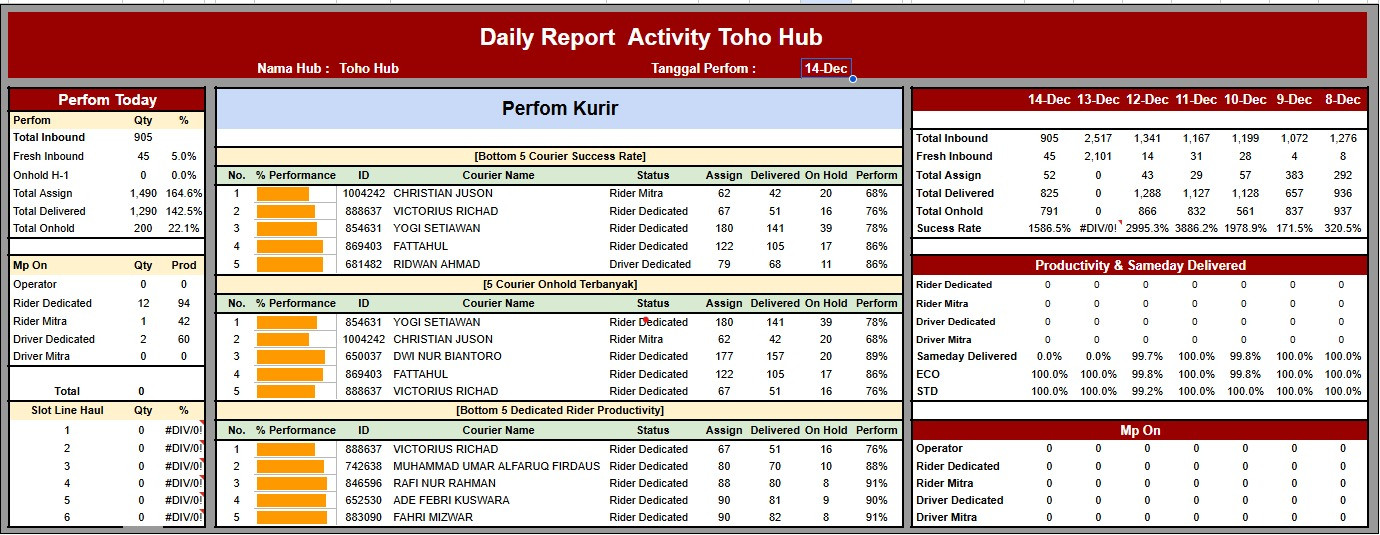Click the 11-Dec column header
This screenshot has width=1380, height=535.
1196,100
